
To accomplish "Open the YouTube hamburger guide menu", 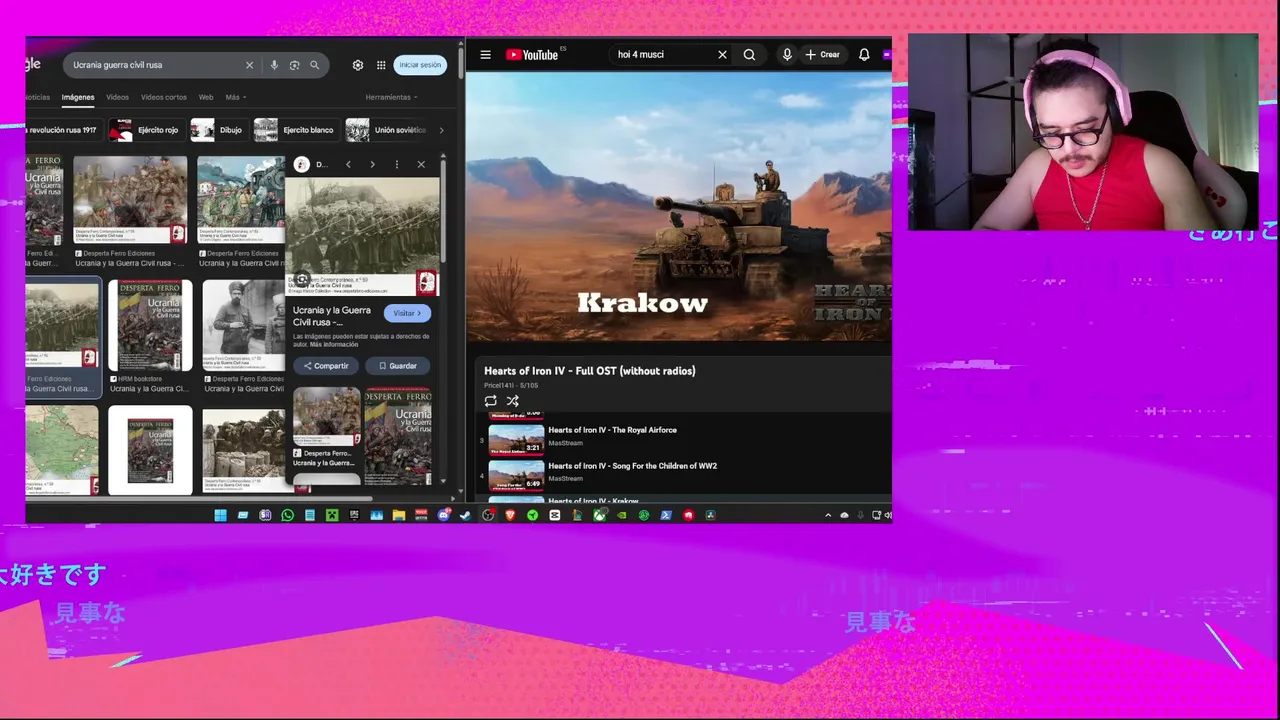I will coord(486,55).
